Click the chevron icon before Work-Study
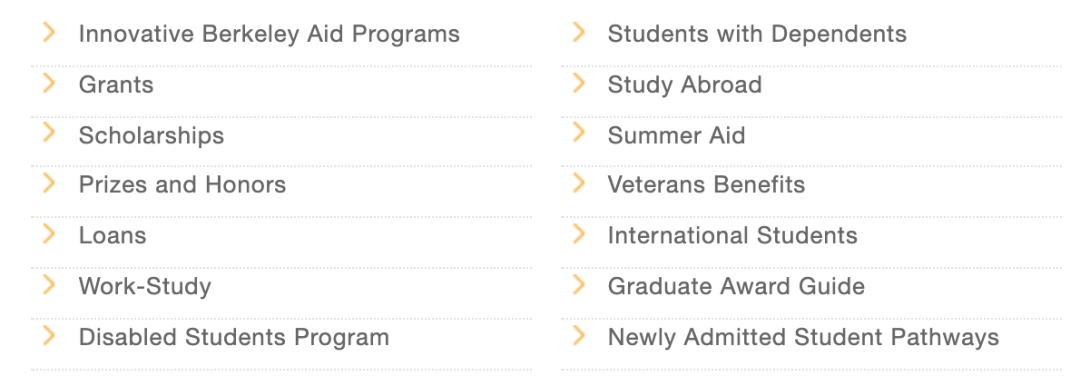This screenshot has width=1080, height=376. tap(49, 284)
